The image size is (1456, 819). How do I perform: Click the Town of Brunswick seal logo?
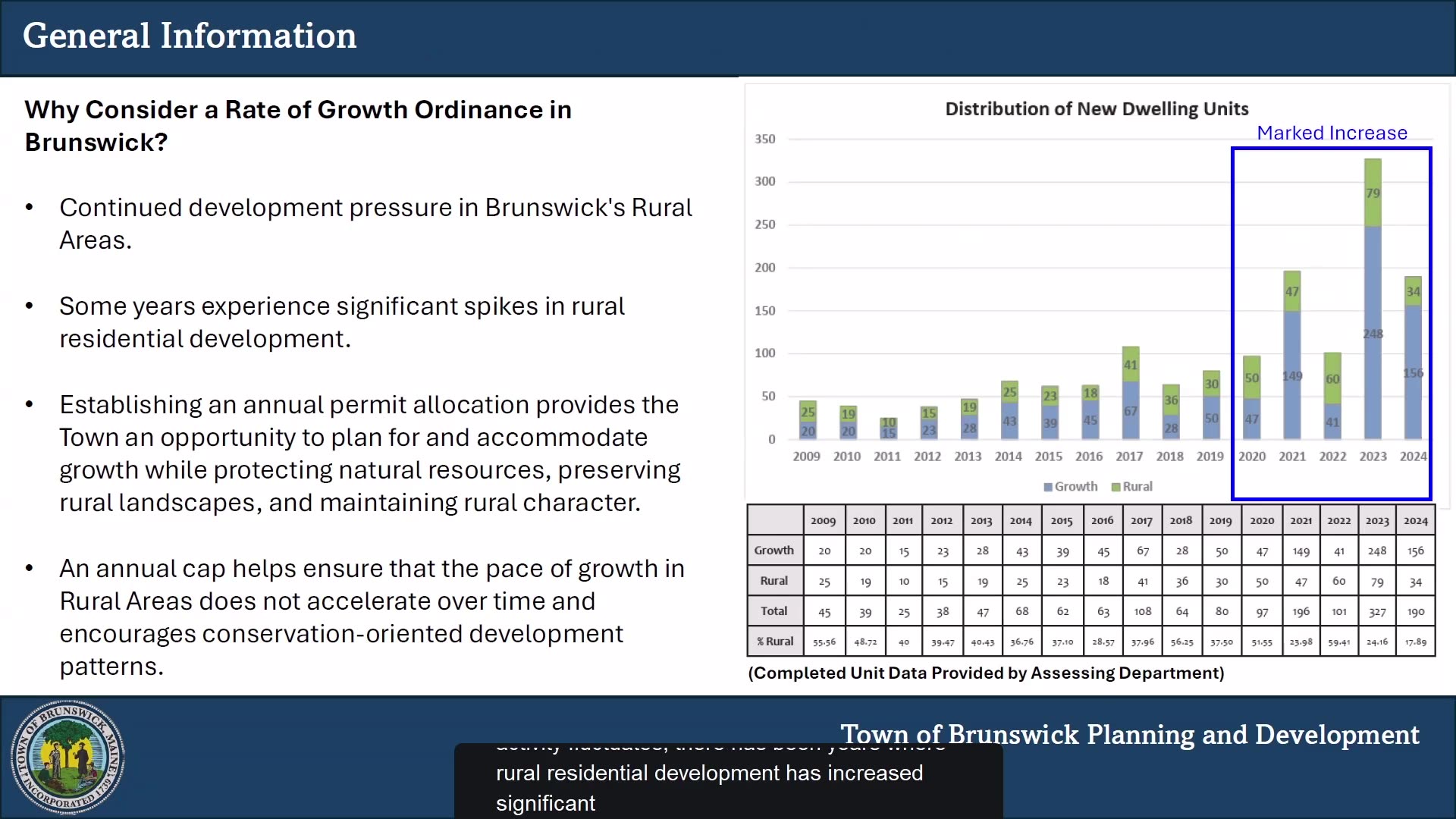67,757
